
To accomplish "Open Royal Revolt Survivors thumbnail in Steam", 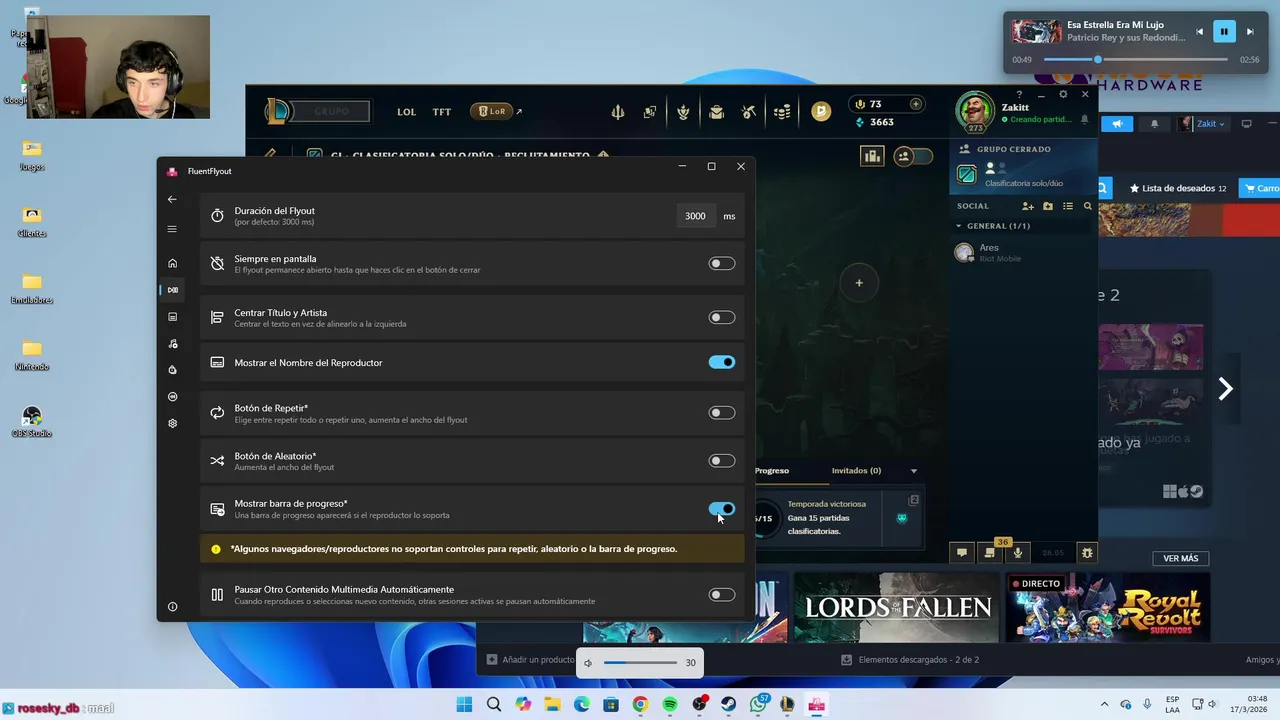I will pyautogui.click(x=1108, y=607).
